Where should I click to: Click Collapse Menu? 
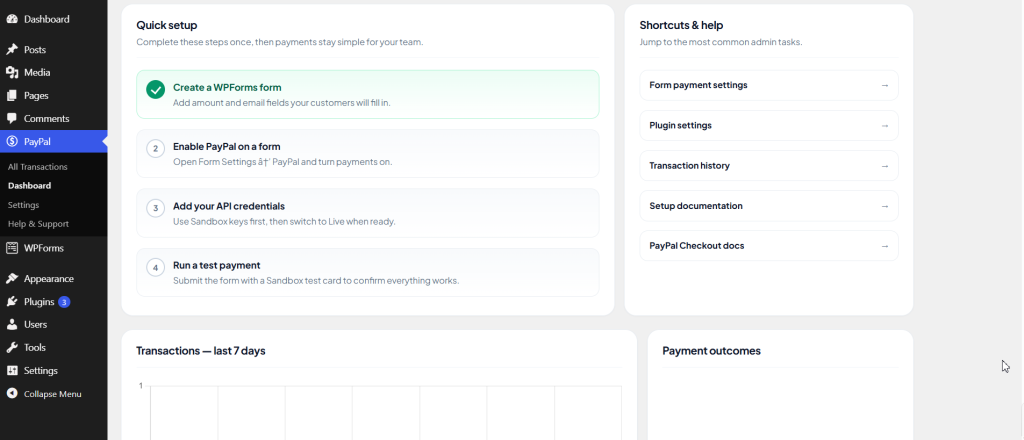coord(54,394)
